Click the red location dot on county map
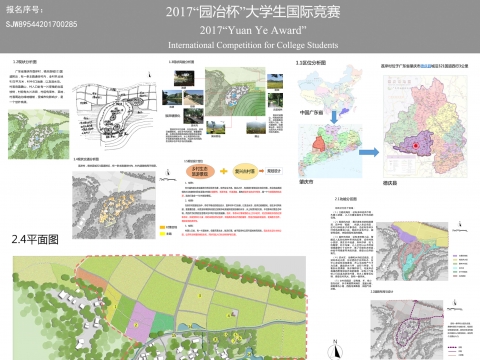This screenshot has height=360, width=480. tap(416, 146)
